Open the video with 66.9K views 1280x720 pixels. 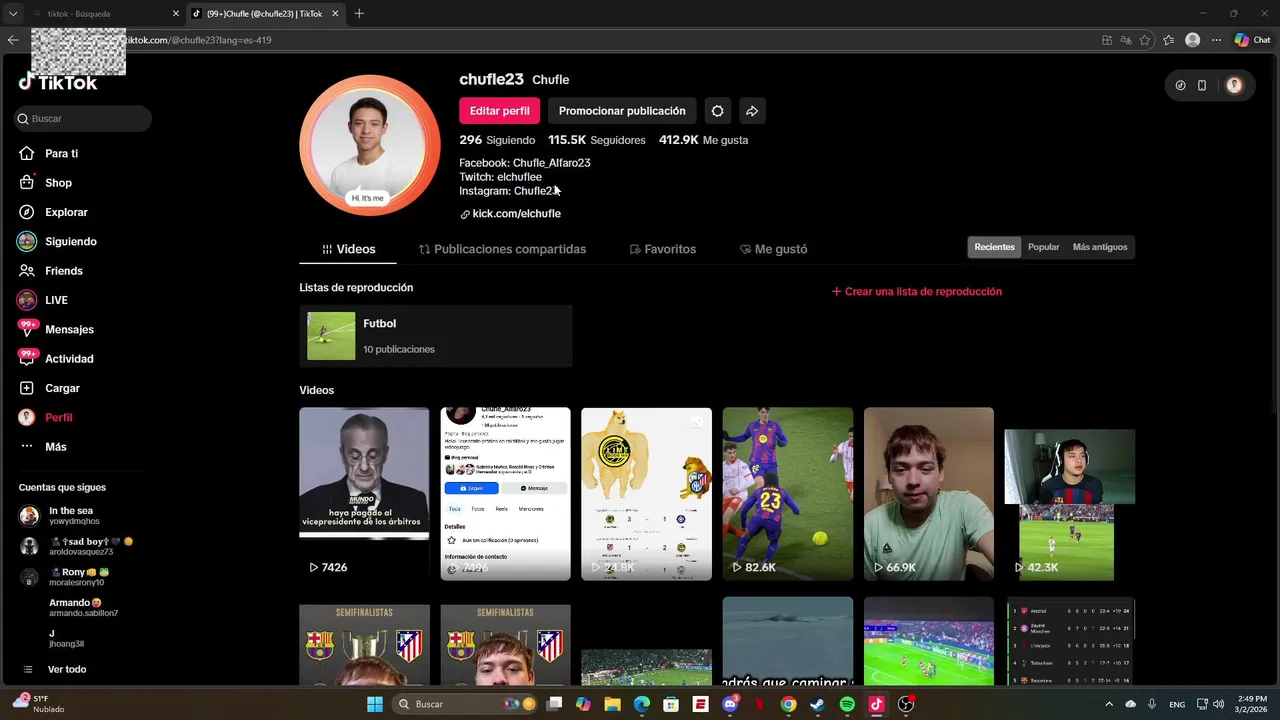coord(929,493)
